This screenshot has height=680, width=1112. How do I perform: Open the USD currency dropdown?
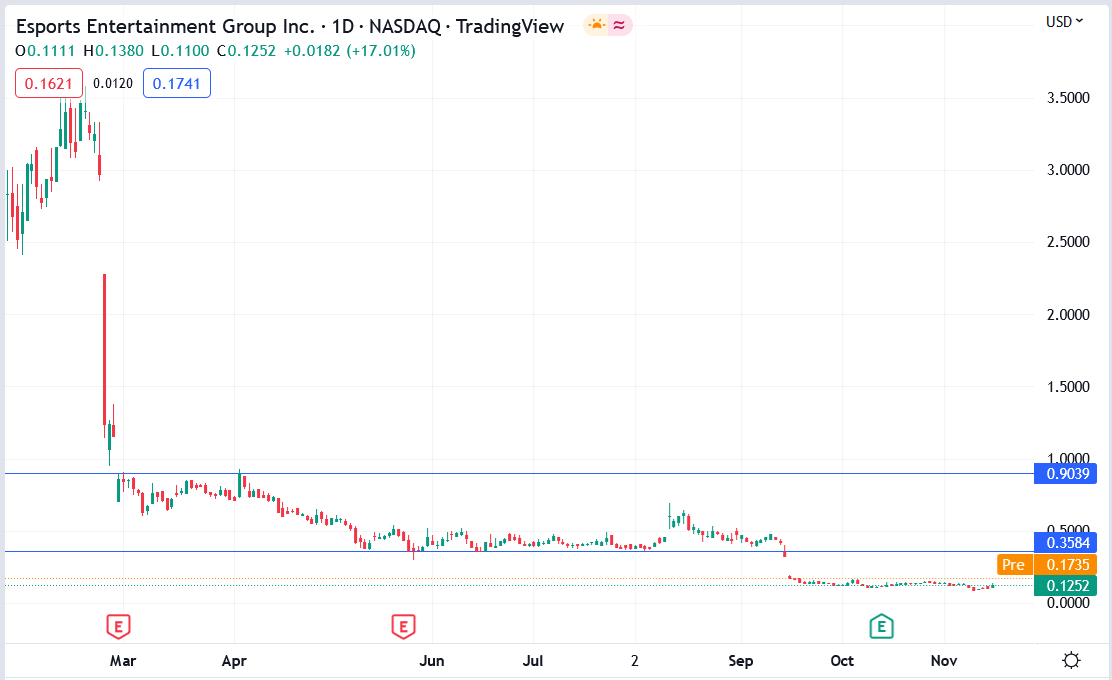coord(1064,22)
